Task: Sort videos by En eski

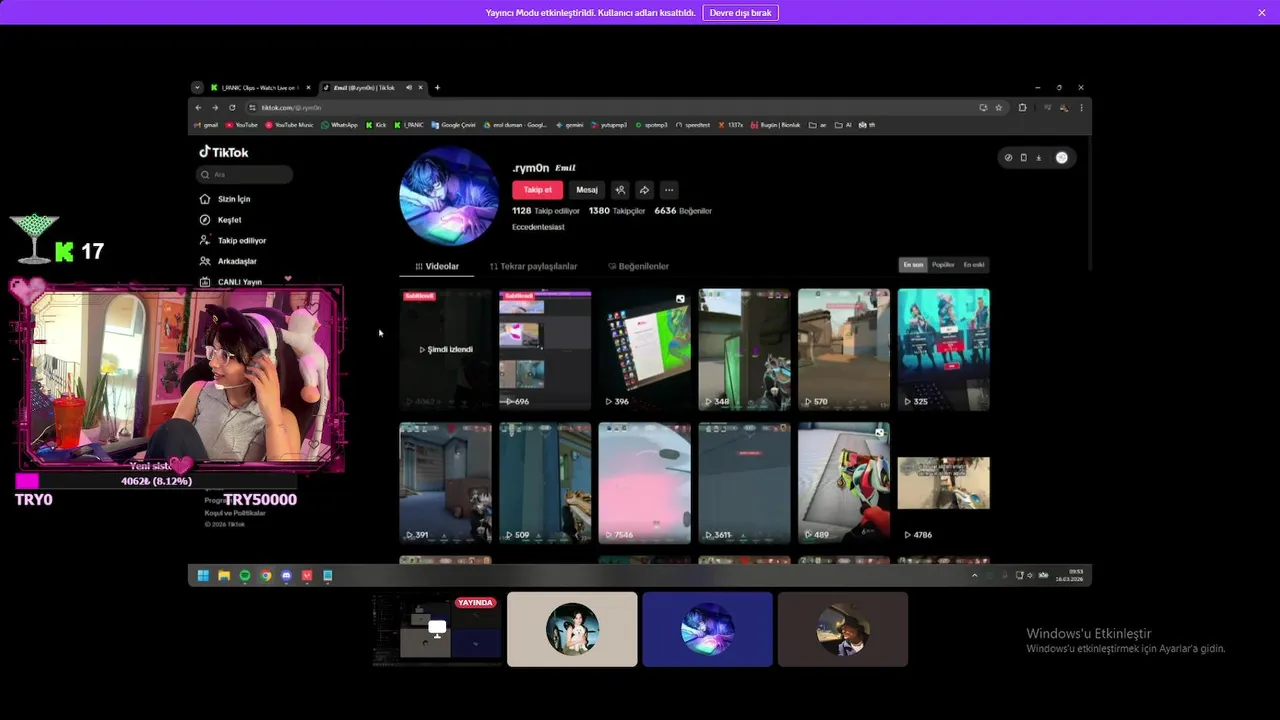Action: pyautogui.click(x=974, y=265)
